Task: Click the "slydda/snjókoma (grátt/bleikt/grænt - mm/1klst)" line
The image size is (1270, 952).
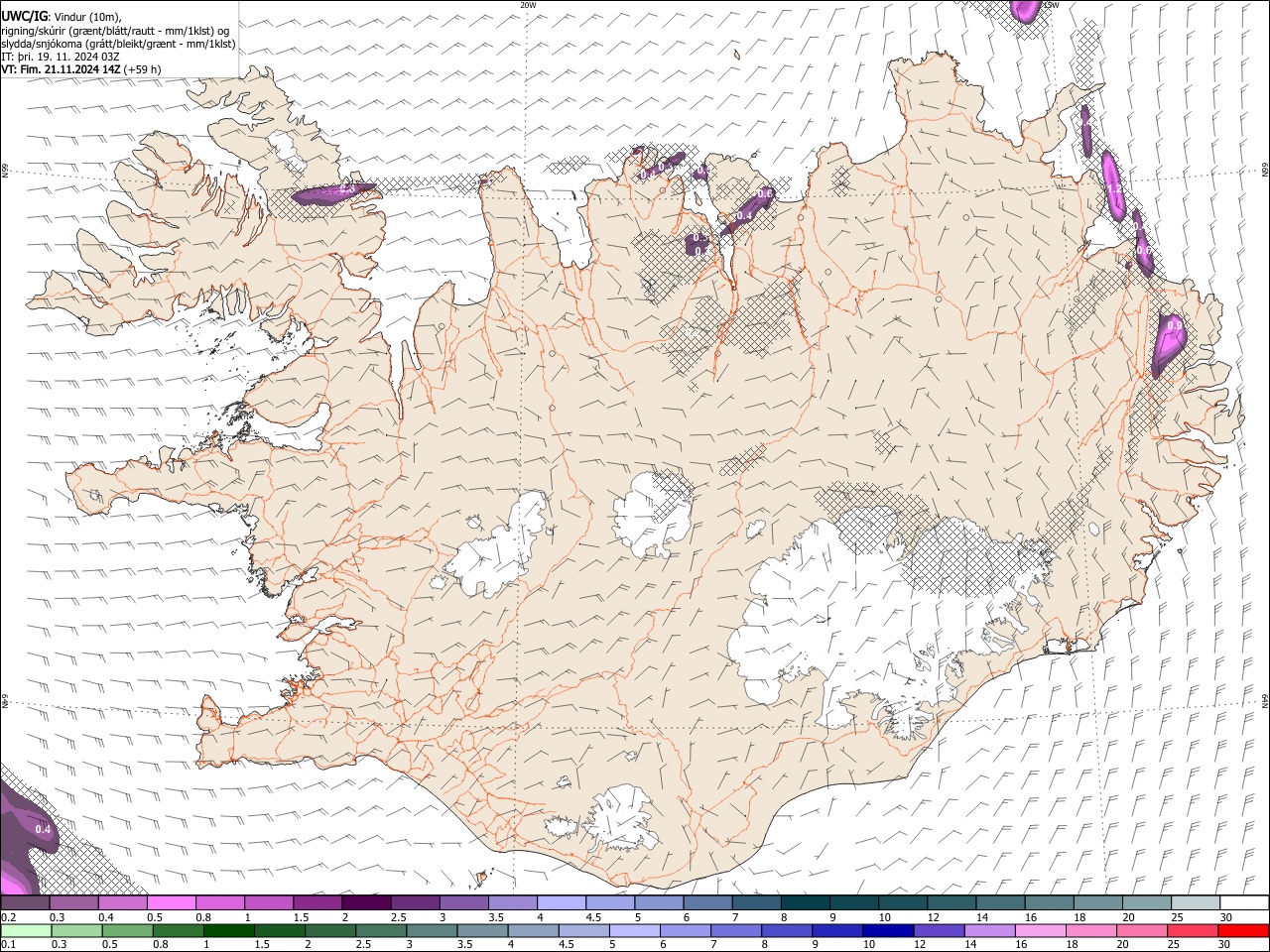Action: tap(119, 44)
